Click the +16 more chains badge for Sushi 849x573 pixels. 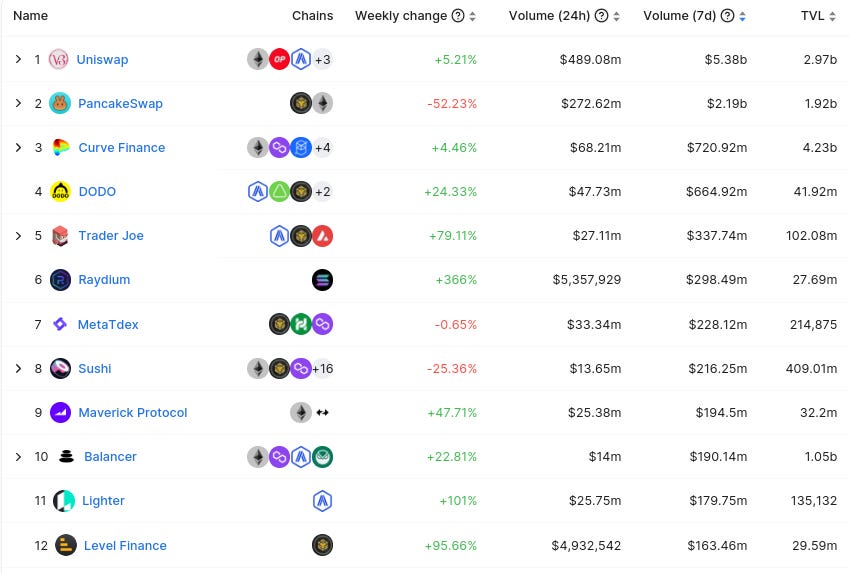point(323,368)
